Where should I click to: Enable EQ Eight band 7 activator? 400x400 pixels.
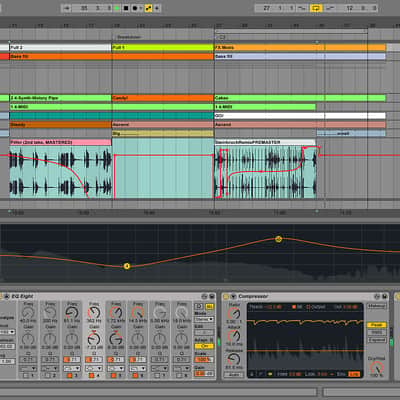coord(157,376)
